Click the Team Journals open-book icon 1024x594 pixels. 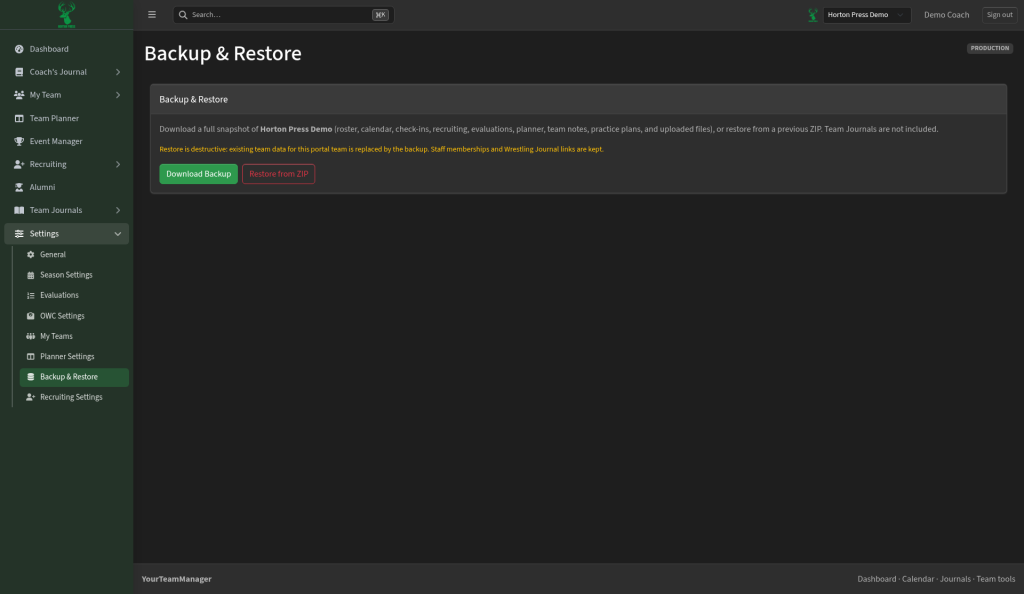(19, 210)
